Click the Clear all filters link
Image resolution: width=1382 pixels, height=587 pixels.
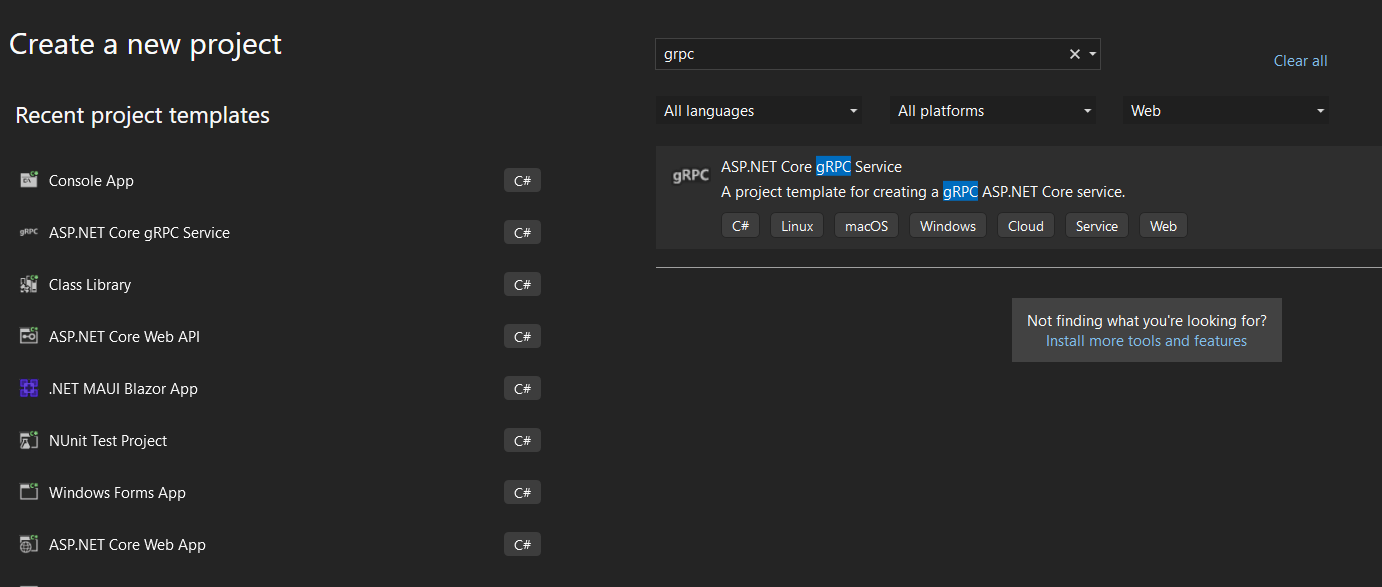(1300, 61)
